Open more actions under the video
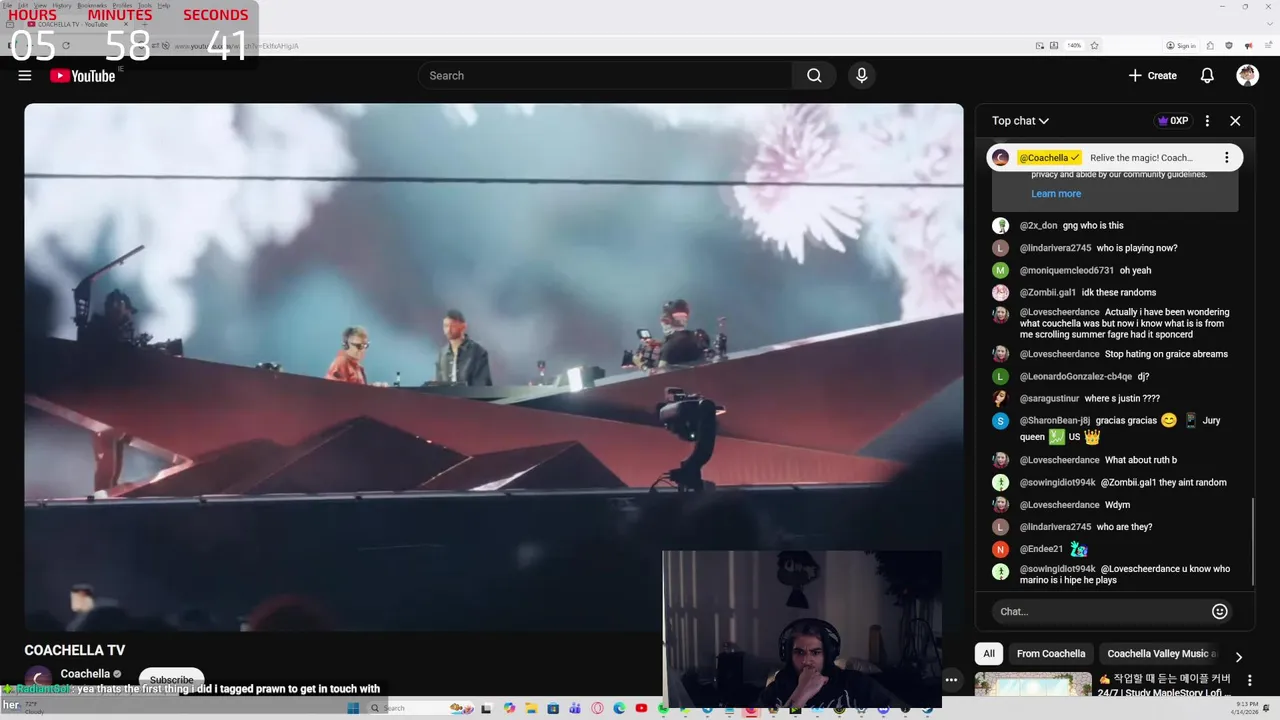 pos(951,680)
